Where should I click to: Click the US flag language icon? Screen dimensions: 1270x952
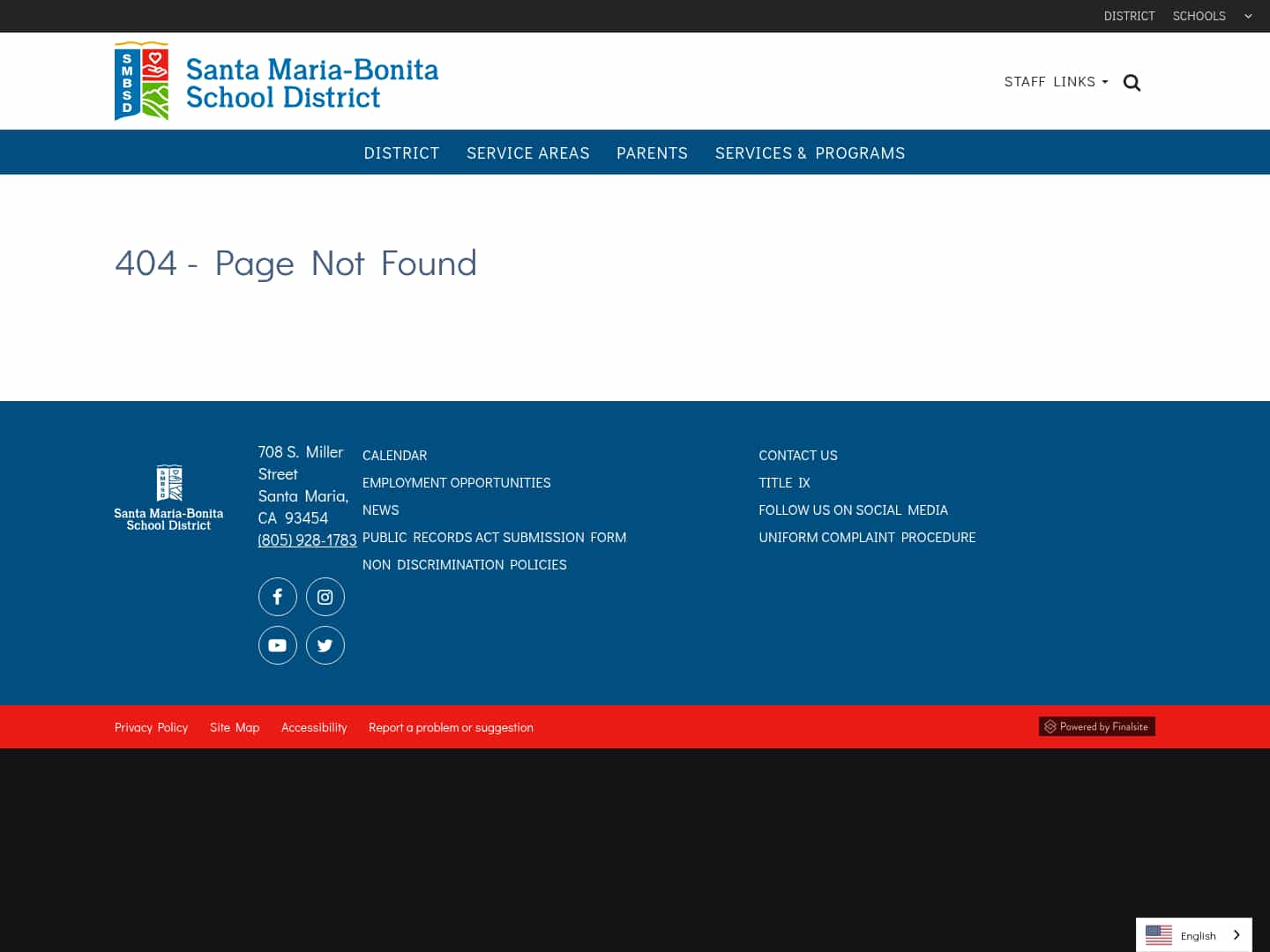(1158, 935)
